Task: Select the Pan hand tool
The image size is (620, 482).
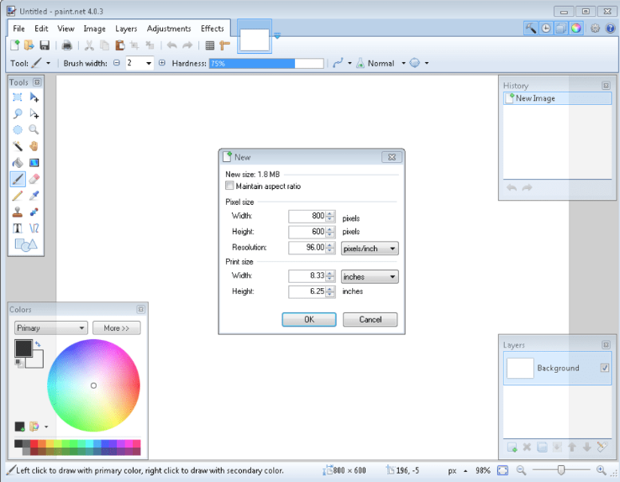Action: (34, 146)
